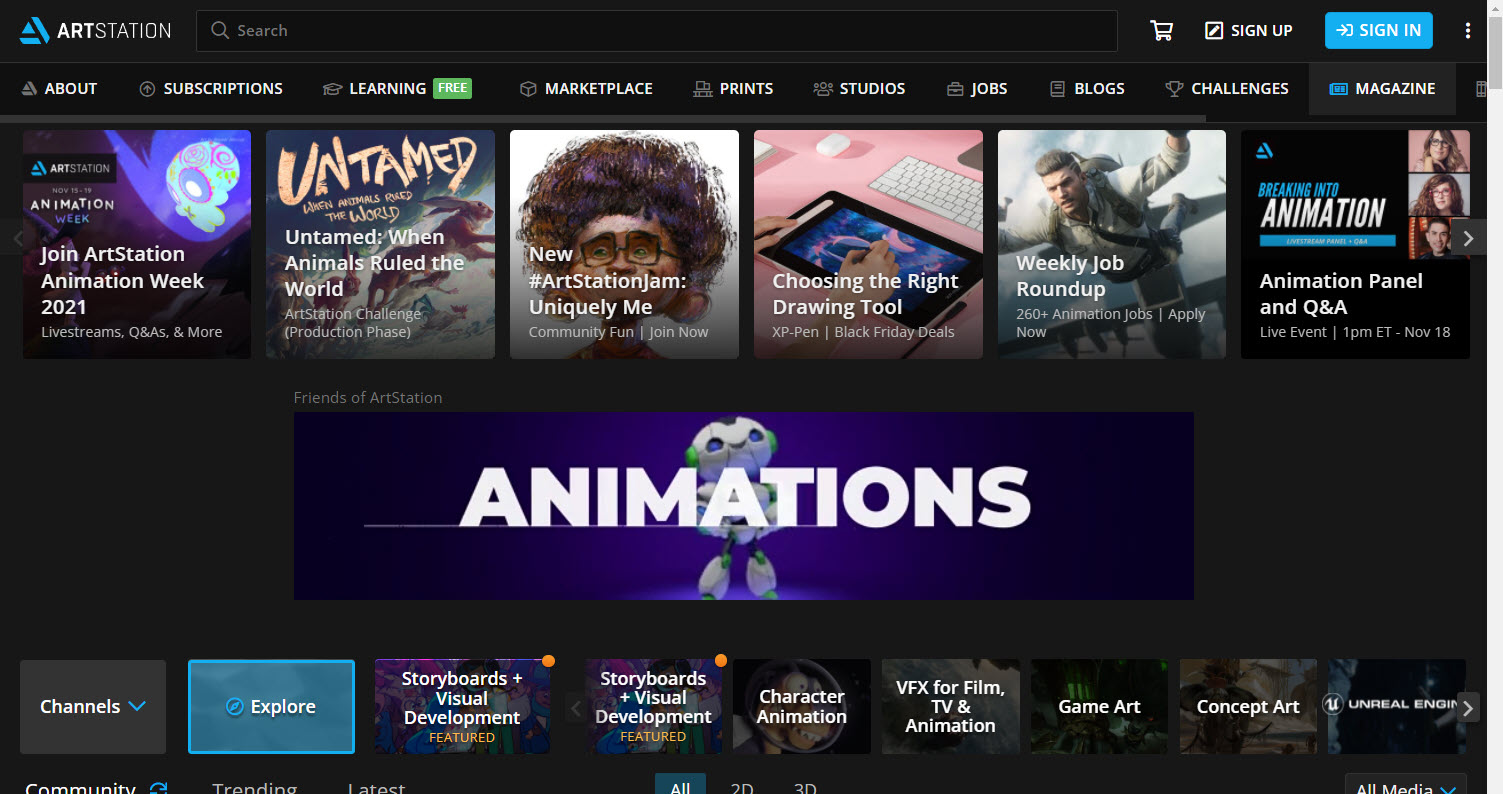
Task: Click the Marketplace cube icon
Action: 528,89
